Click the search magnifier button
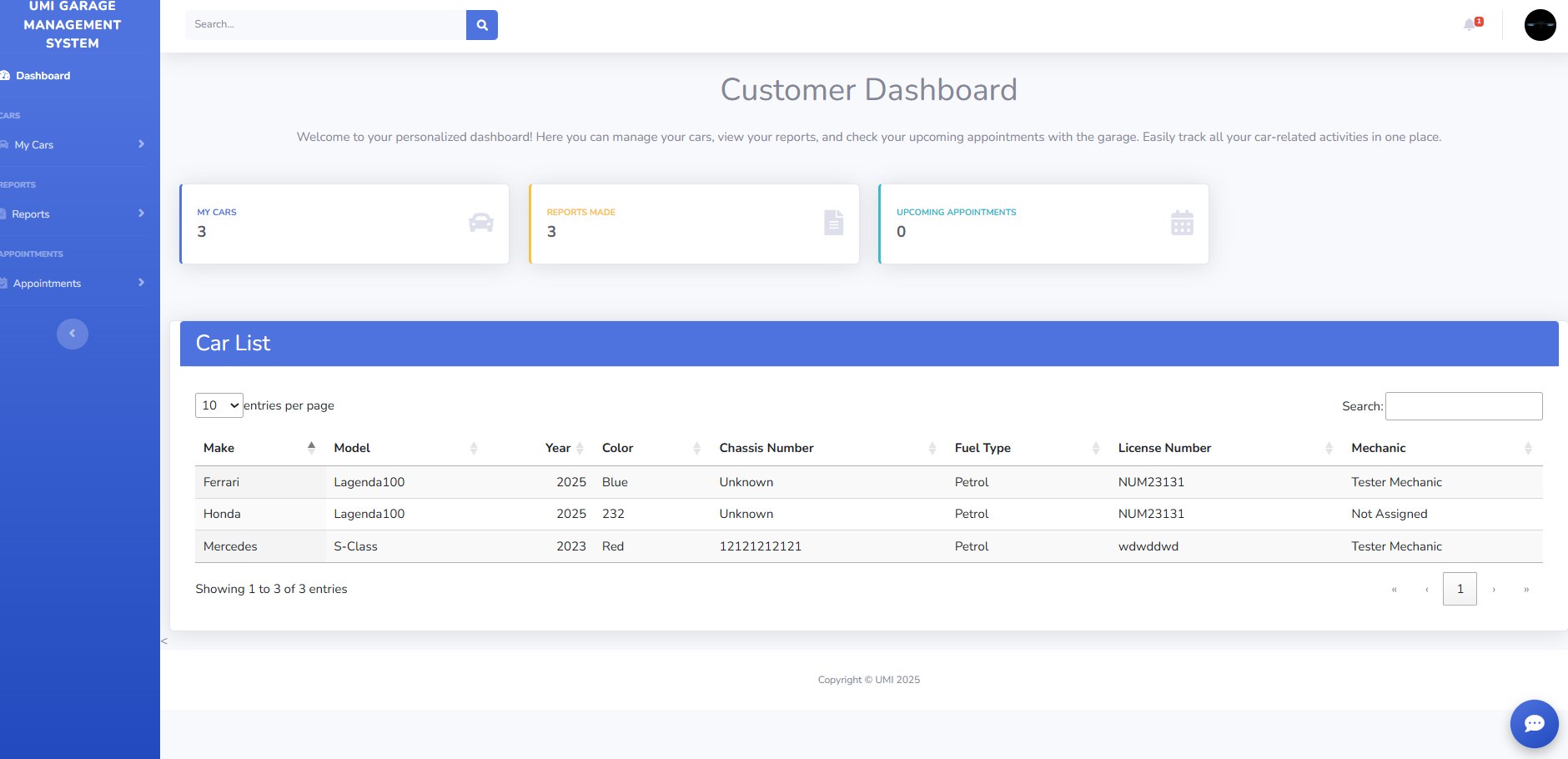The width and height of the screenshot is (1568, 759). tap(482, 25)
